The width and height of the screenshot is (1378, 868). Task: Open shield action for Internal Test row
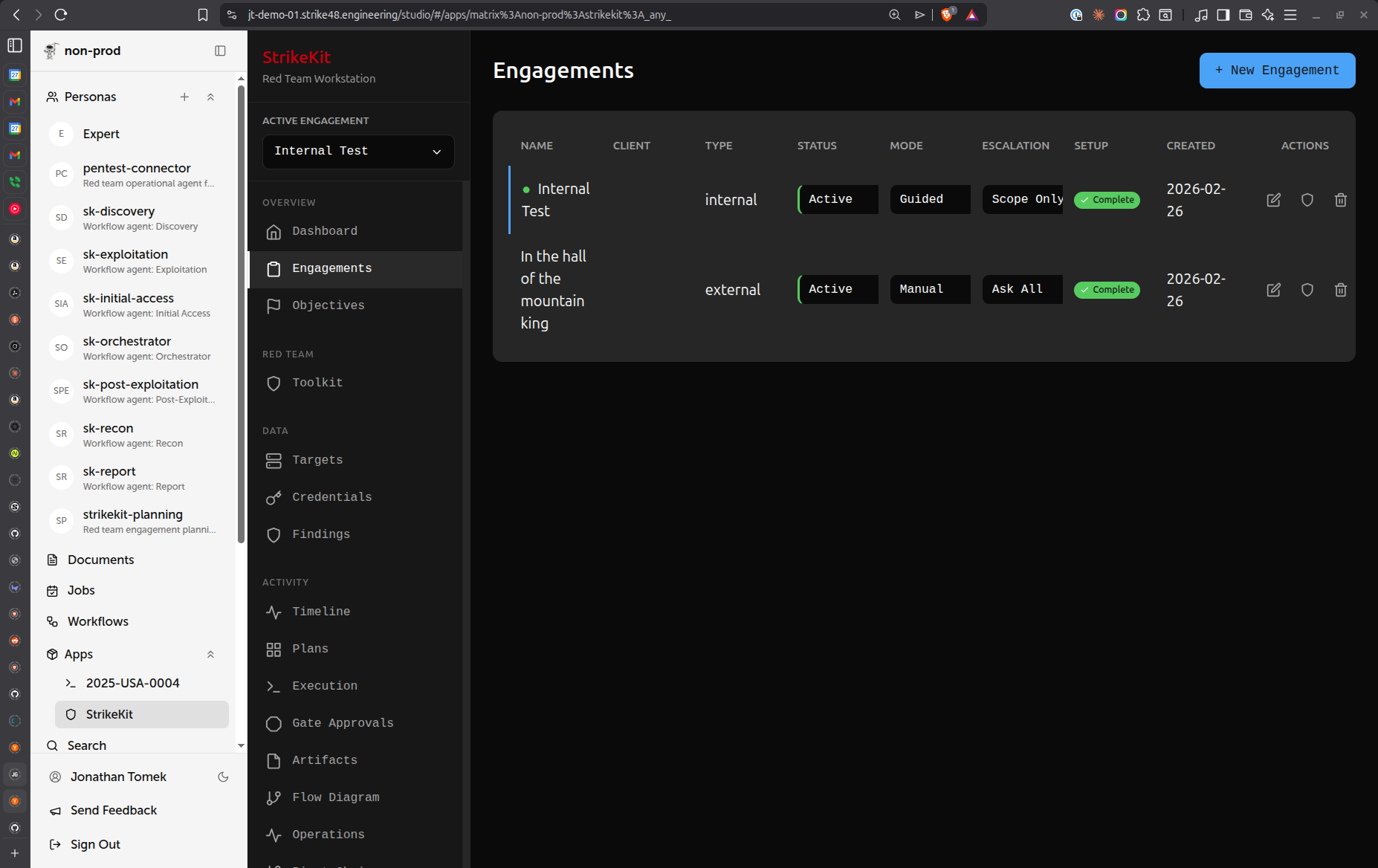click(1307, 200)
